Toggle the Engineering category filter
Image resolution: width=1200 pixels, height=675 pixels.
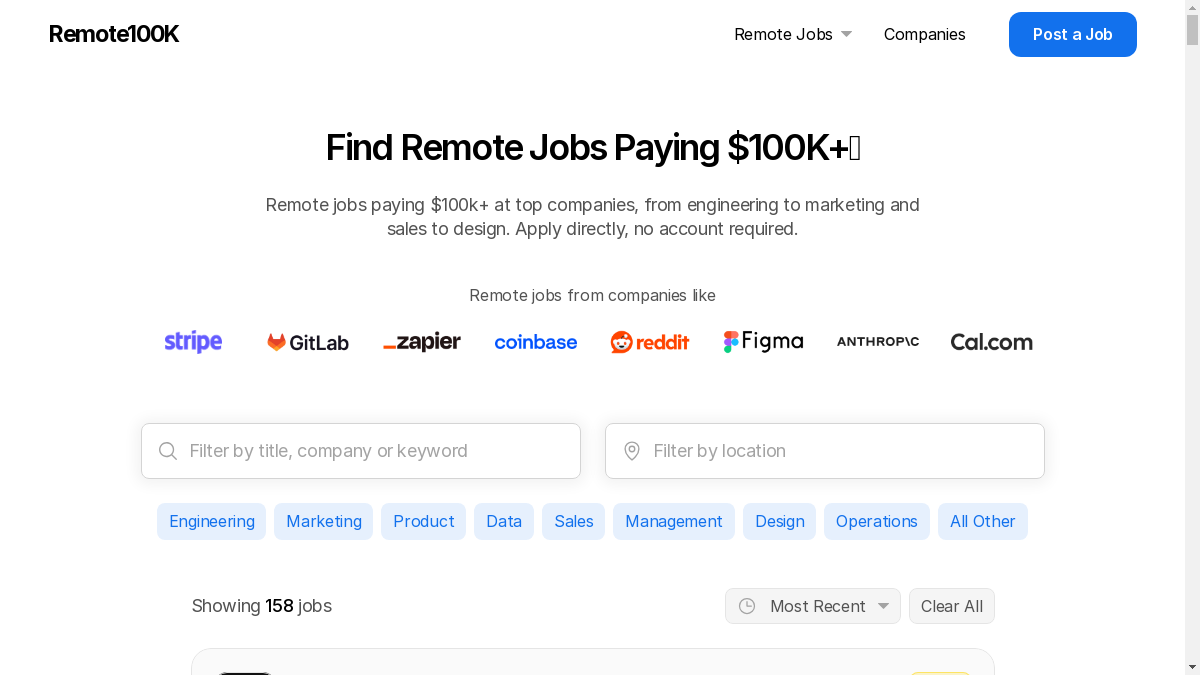[x=212, y=521]
